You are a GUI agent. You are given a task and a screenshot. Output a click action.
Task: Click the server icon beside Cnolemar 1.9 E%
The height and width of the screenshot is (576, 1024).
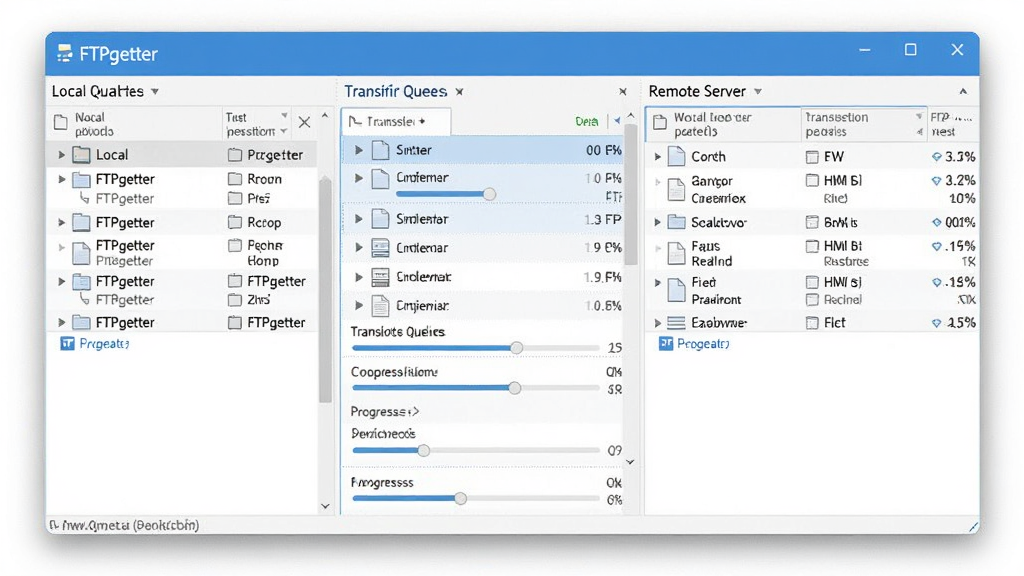pyautogui.click(x=380, y=248)
